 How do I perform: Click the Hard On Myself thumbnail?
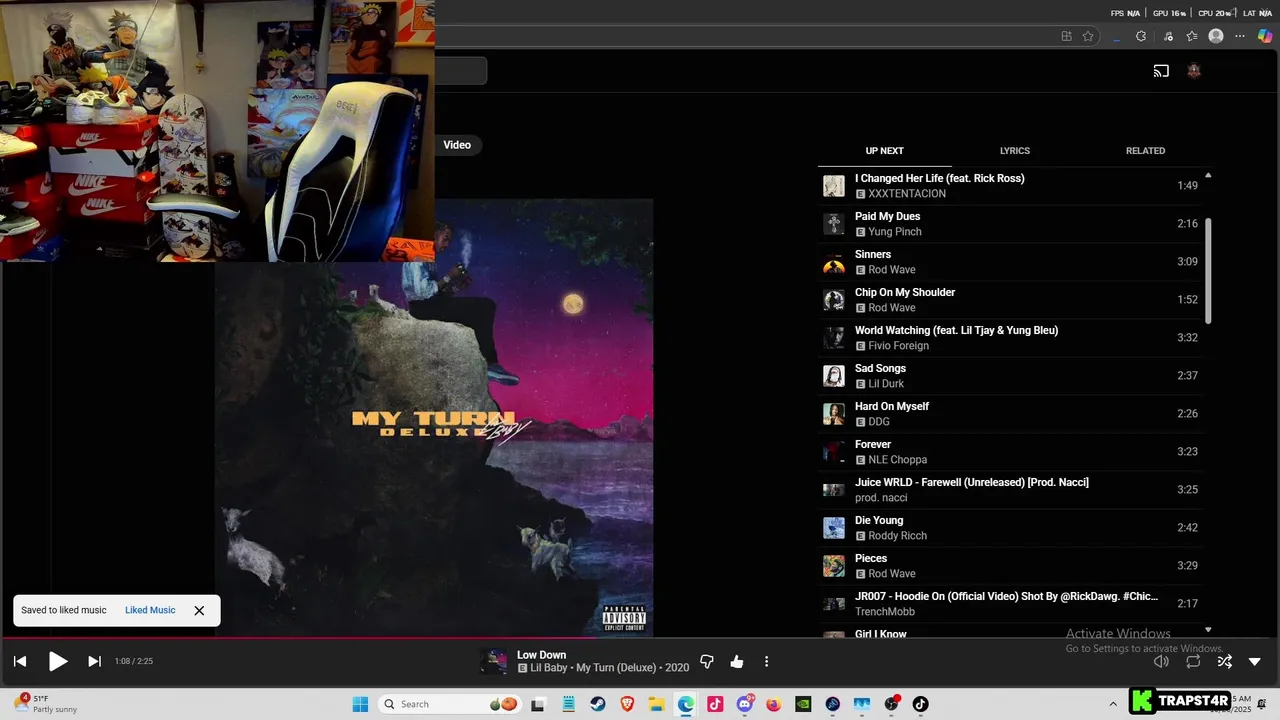click(834, 414)
